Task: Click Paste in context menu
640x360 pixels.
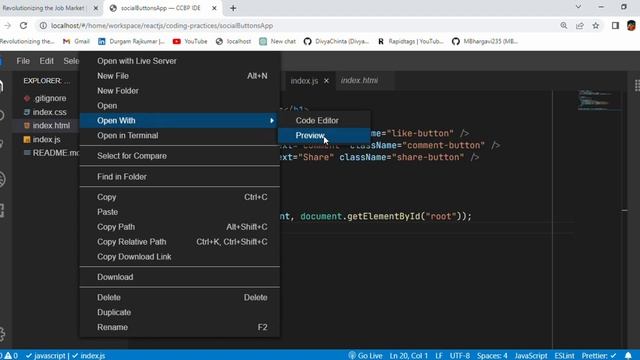Action: [180, 212]
